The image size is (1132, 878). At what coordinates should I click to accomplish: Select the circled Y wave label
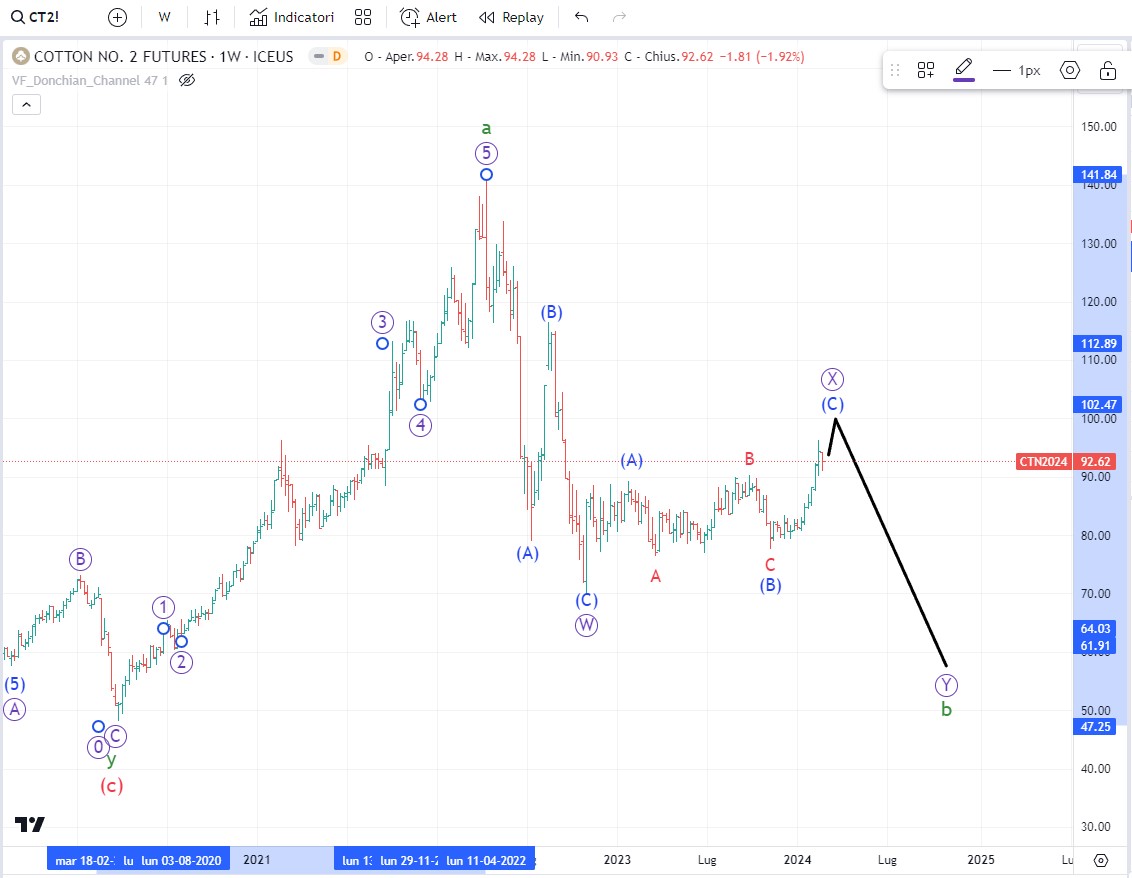(x=946, y=685)
